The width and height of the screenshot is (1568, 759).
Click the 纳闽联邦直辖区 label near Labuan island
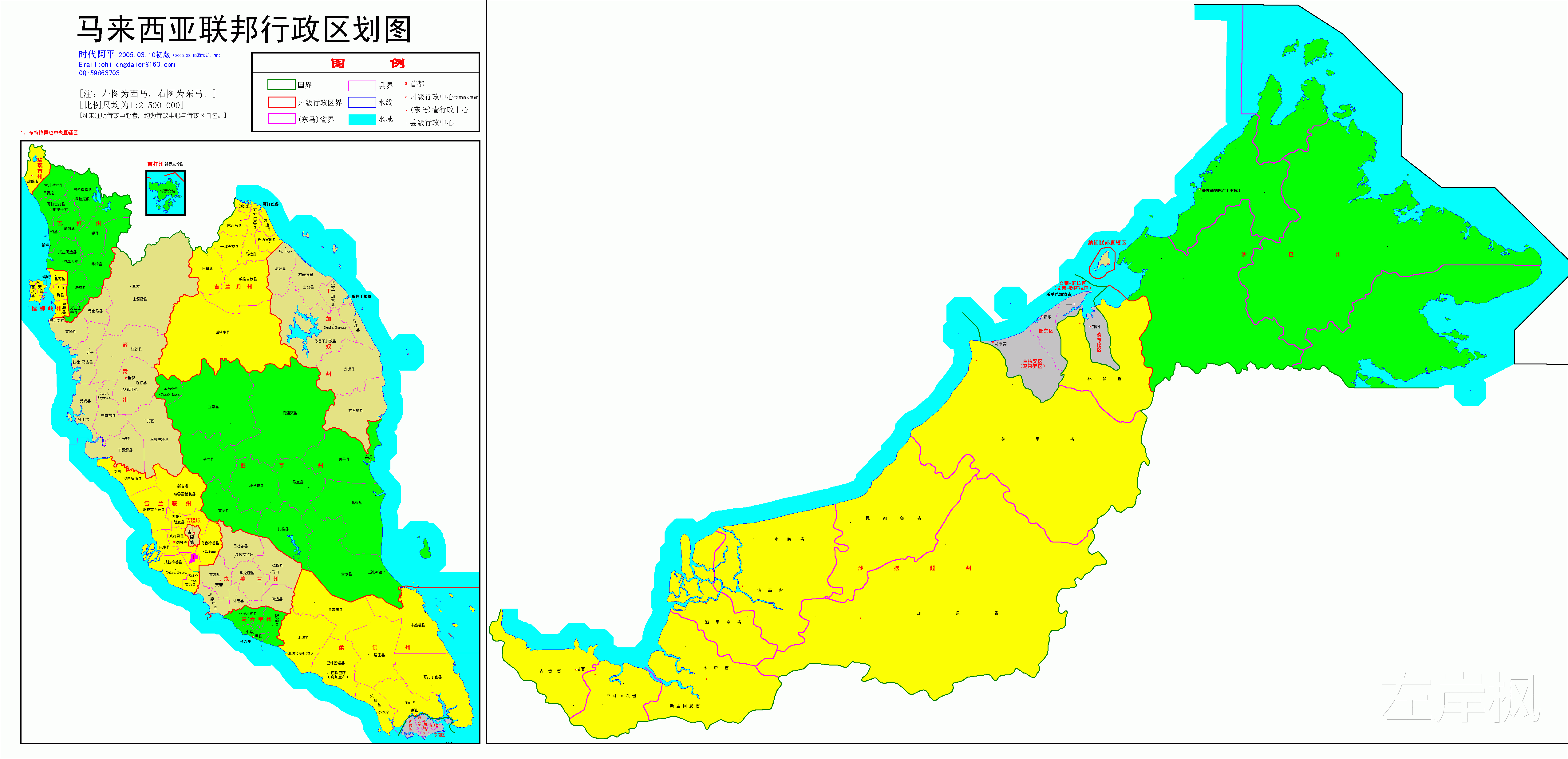[1107, 242]
